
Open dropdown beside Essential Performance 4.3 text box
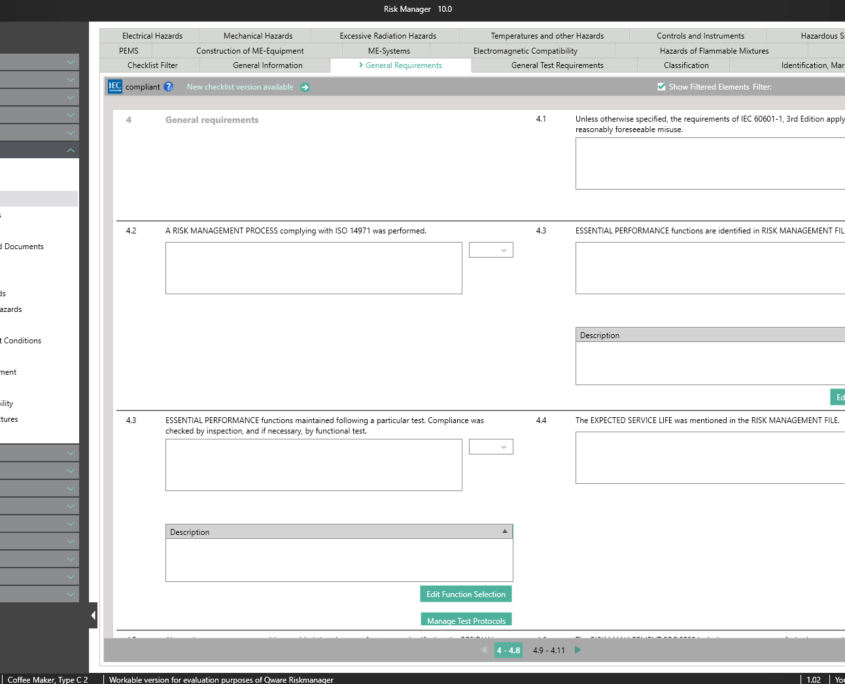tap(490, 447)
